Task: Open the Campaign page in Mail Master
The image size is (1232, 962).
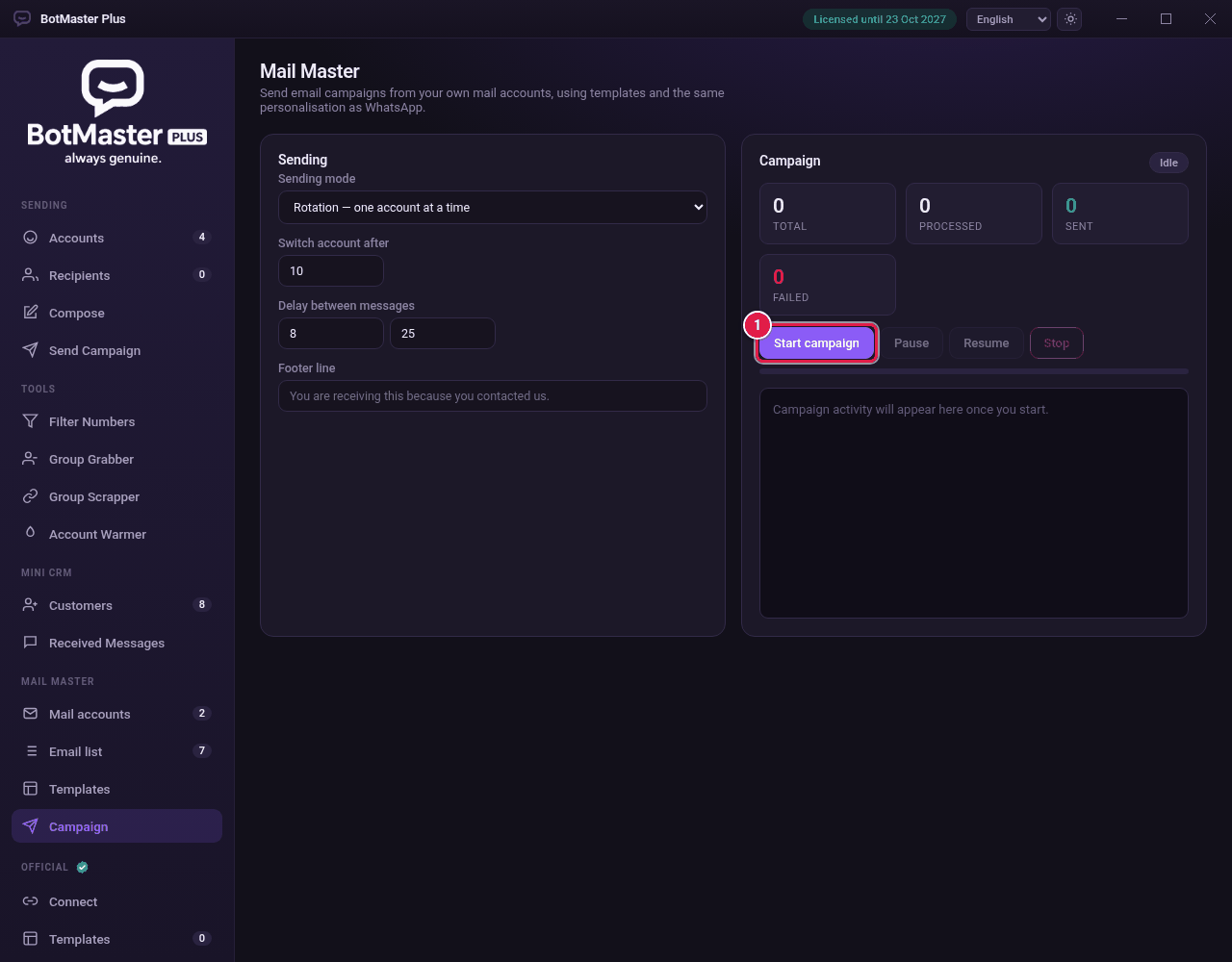Action: point(116,826)
